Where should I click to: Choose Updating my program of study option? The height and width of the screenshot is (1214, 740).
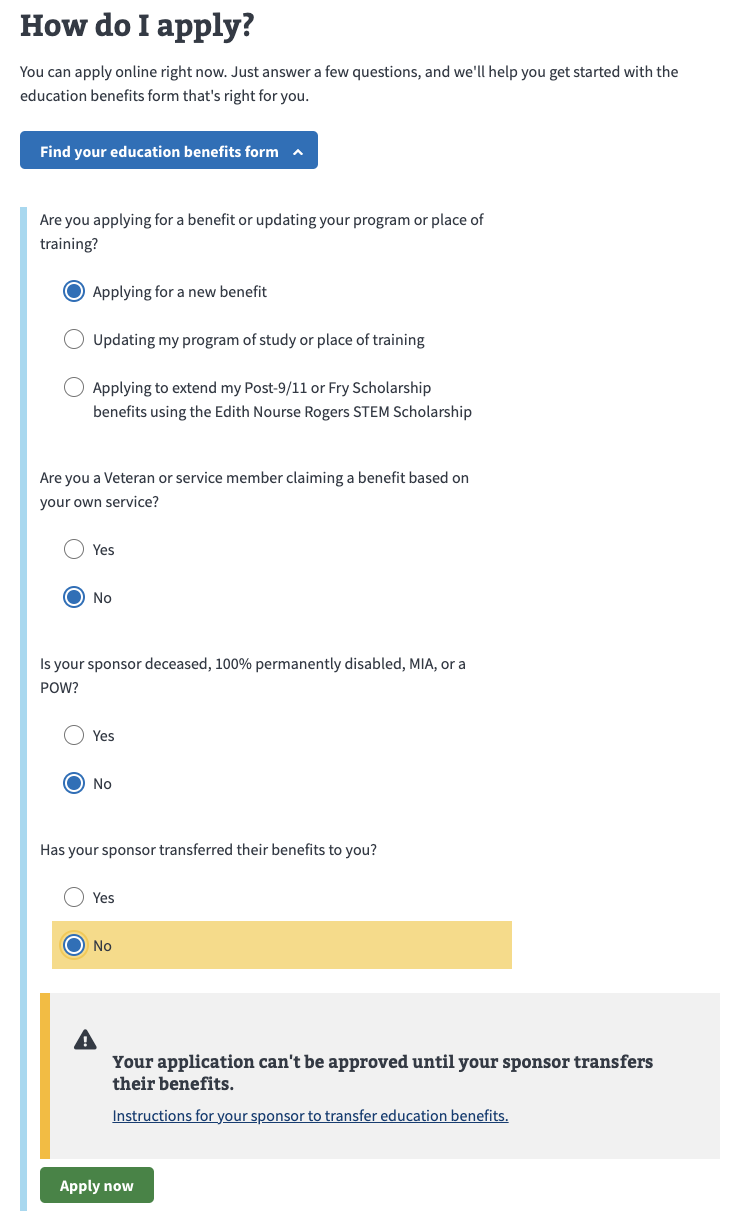point(73,339)
